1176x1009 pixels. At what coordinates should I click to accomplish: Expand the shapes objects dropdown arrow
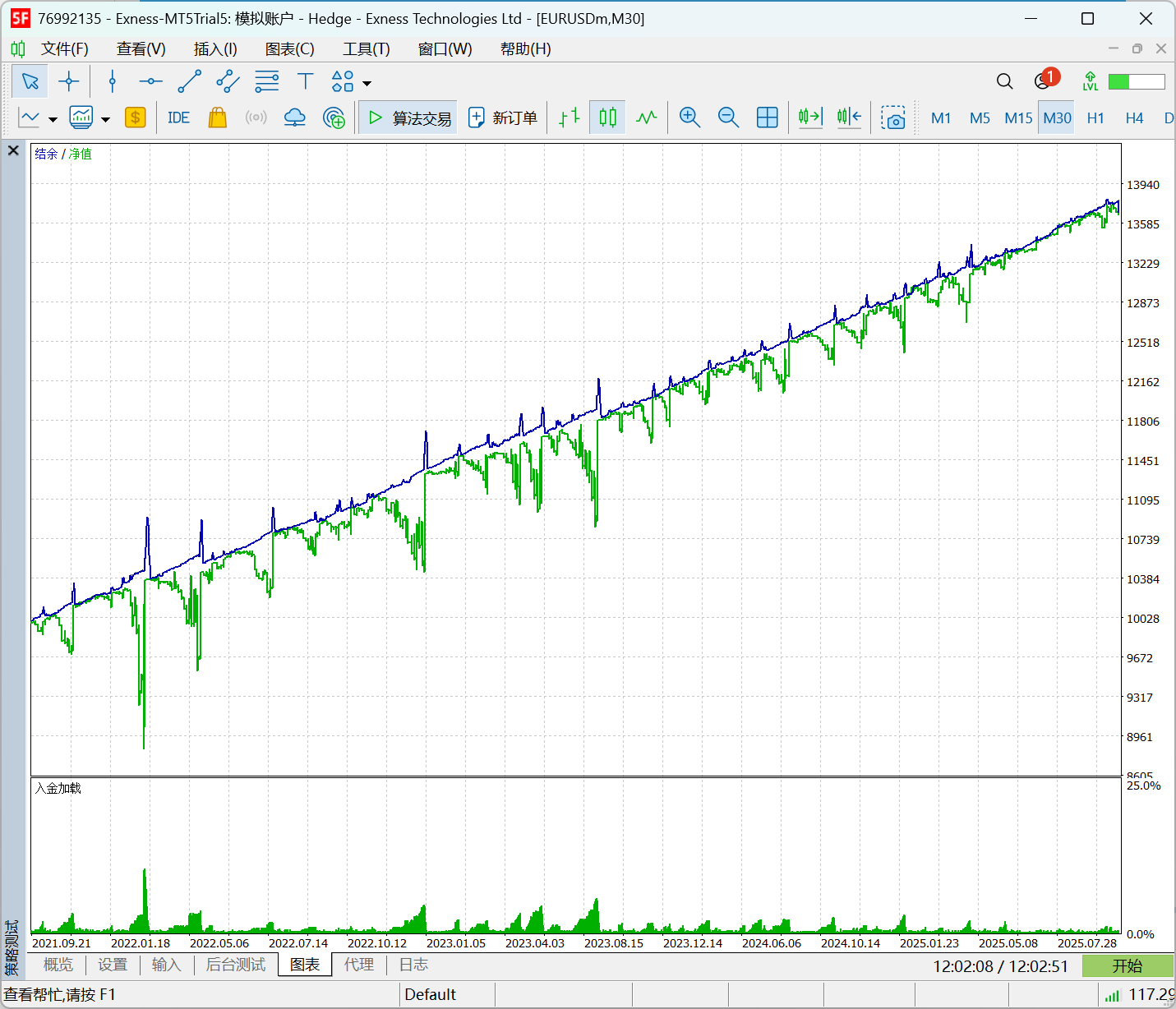(367, 83)
